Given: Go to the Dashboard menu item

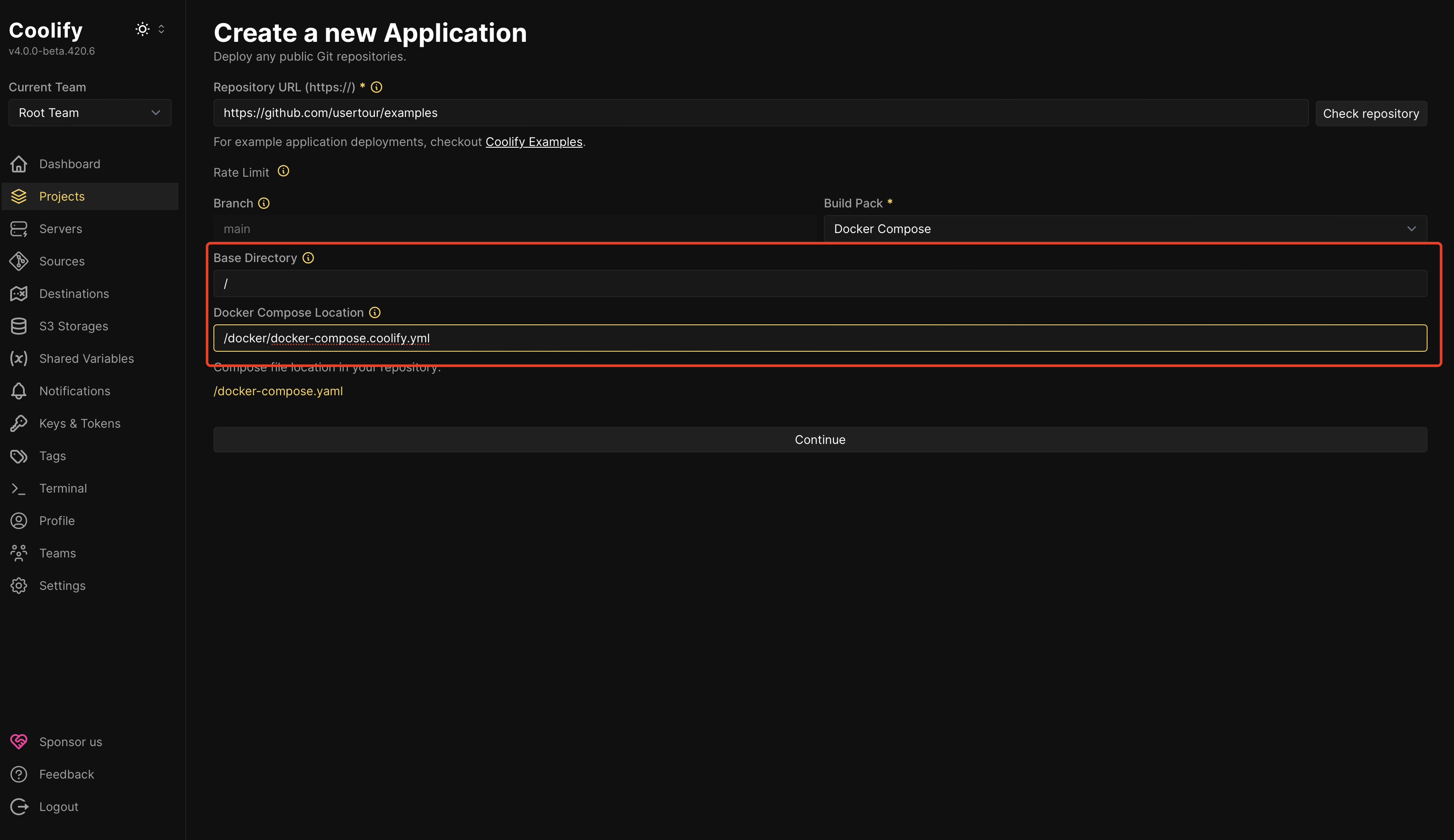Looking at the screenshot, I should [69, 164].
